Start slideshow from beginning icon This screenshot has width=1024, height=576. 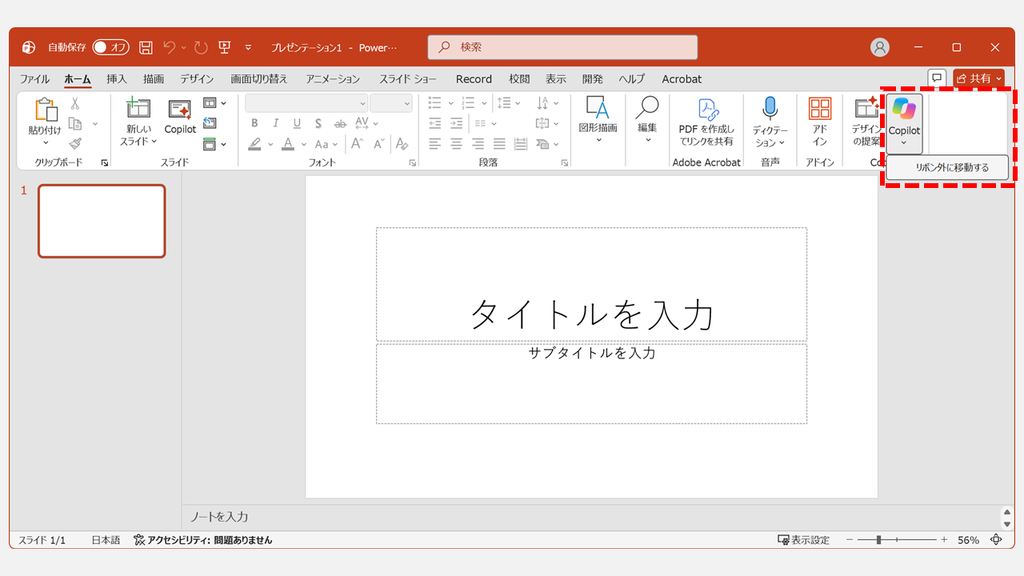tap(225, 47)
